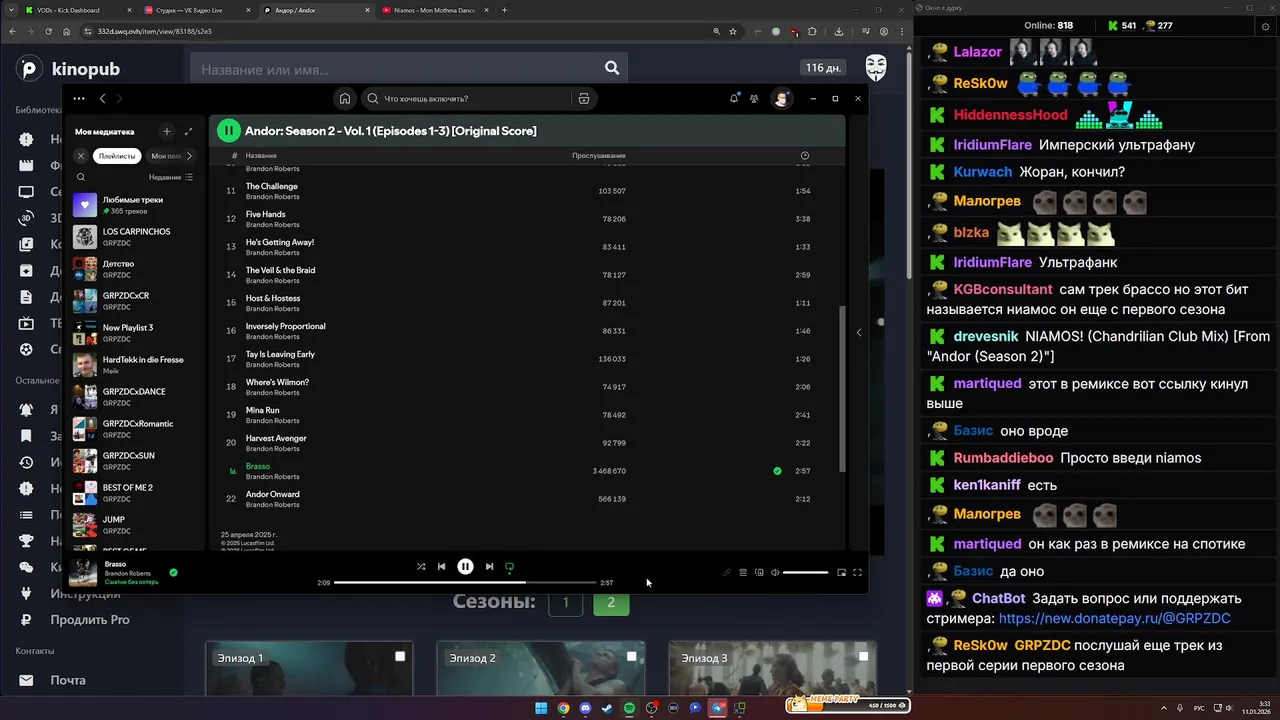Sort by the duration clock column
The image size is (1280, 720).
[805, 156]
